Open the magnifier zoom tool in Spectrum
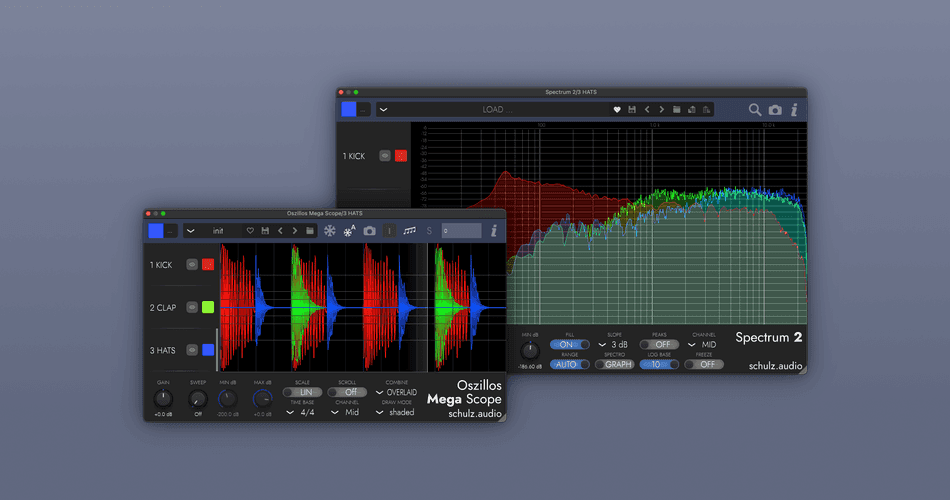 click(755, 110)
